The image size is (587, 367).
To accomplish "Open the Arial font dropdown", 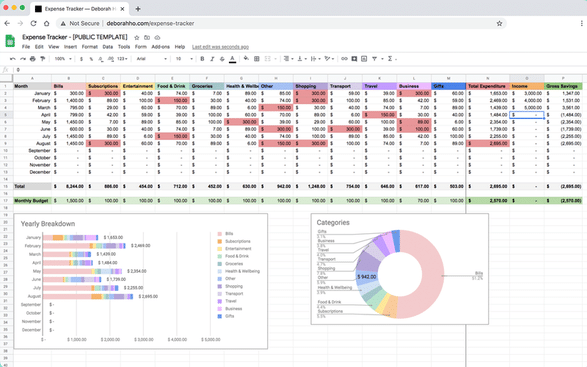I will 152,59.
